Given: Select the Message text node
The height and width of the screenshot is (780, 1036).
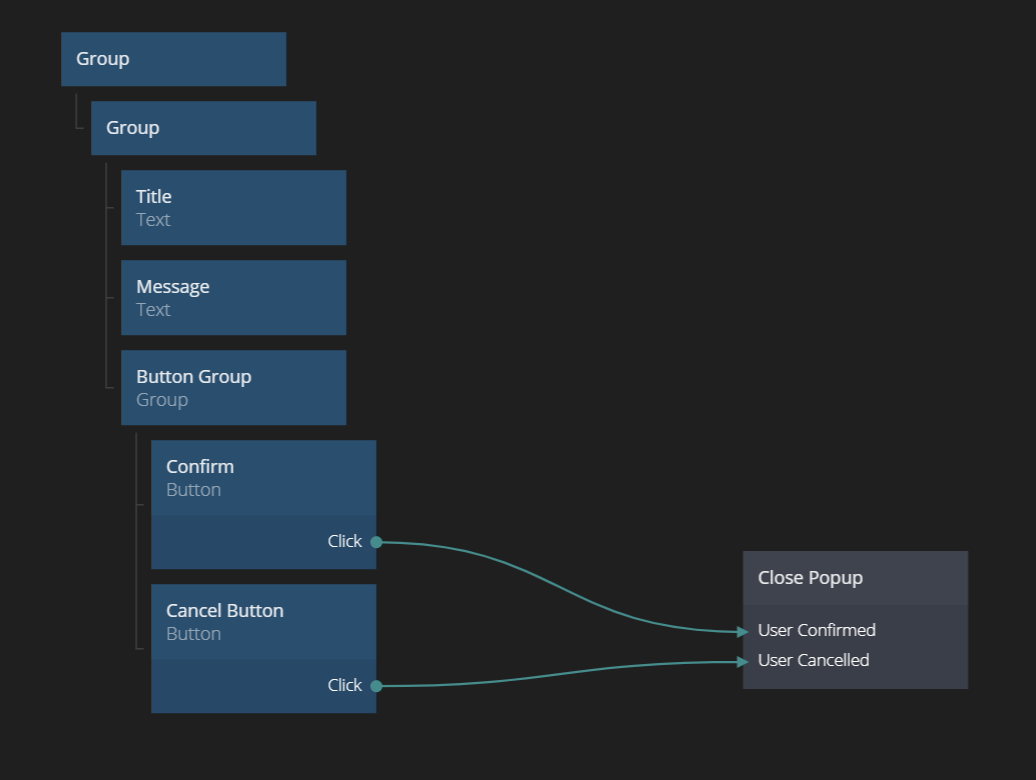Looking at the screenshot, I should 233,297.
